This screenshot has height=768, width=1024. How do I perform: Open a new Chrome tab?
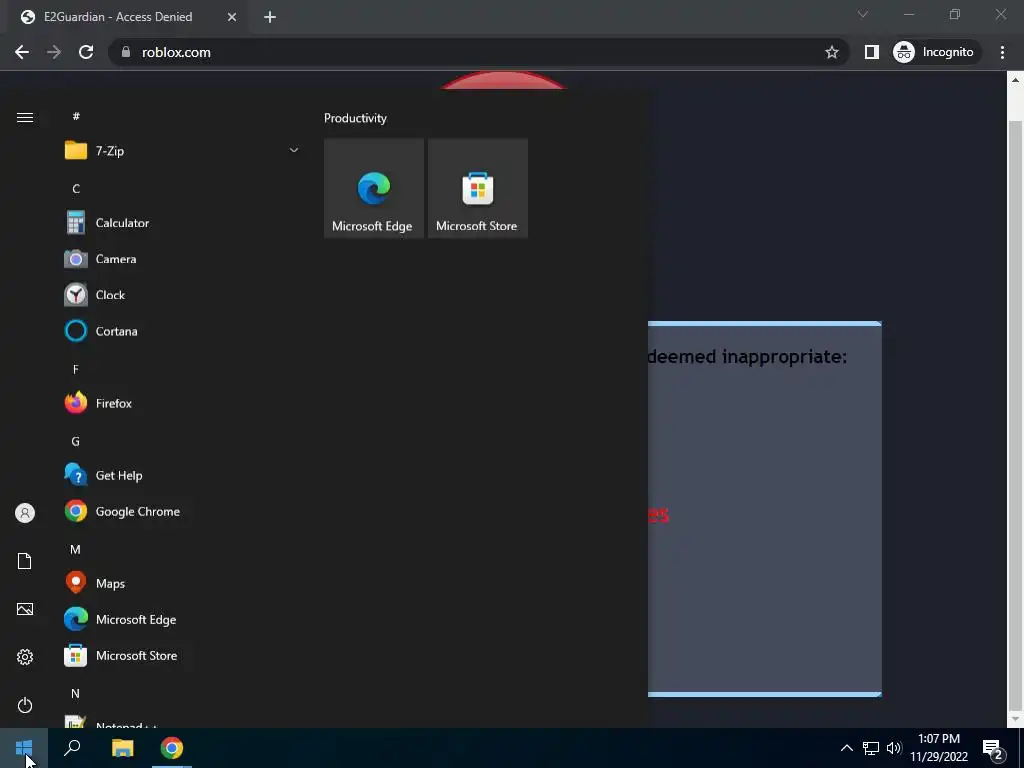point(270,17)
